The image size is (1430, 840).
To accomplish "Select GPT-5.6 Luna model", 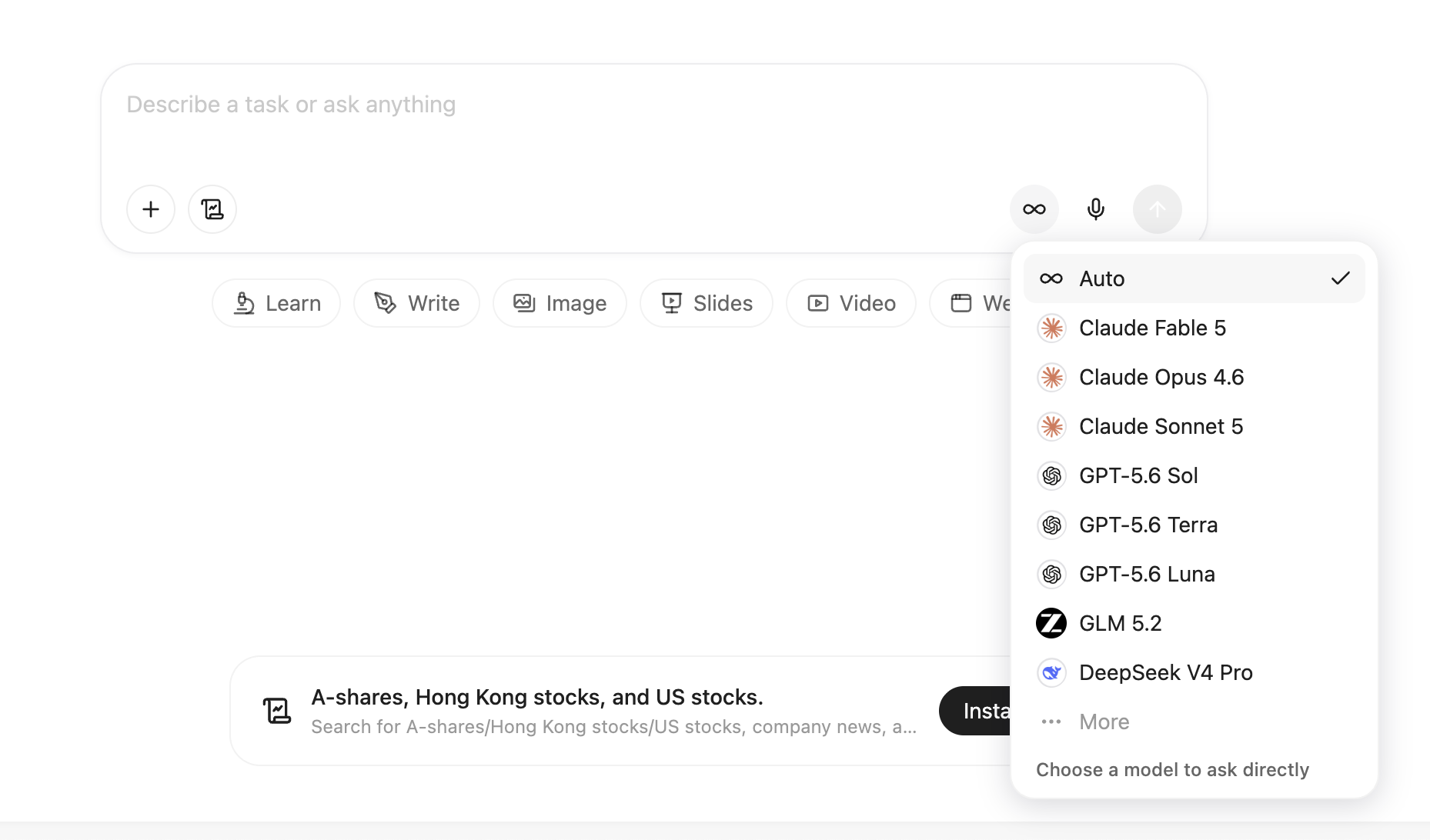I will click(1194, 574).
